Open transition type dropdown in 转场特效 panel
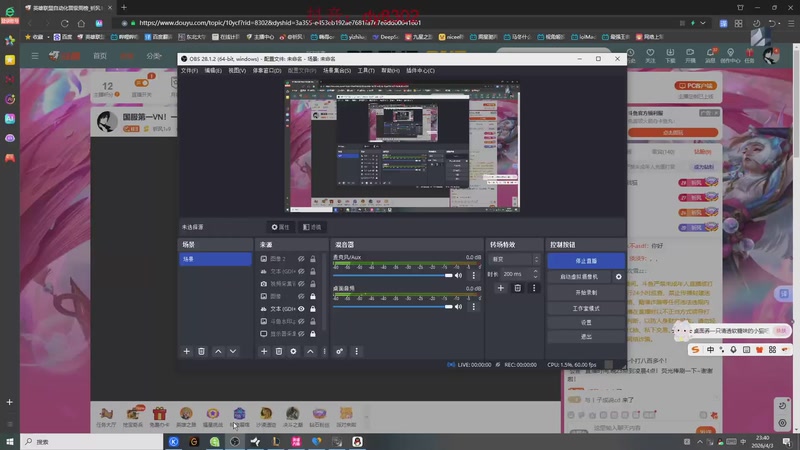The width and height of the screenshot is (800, 450). (514, 259)
